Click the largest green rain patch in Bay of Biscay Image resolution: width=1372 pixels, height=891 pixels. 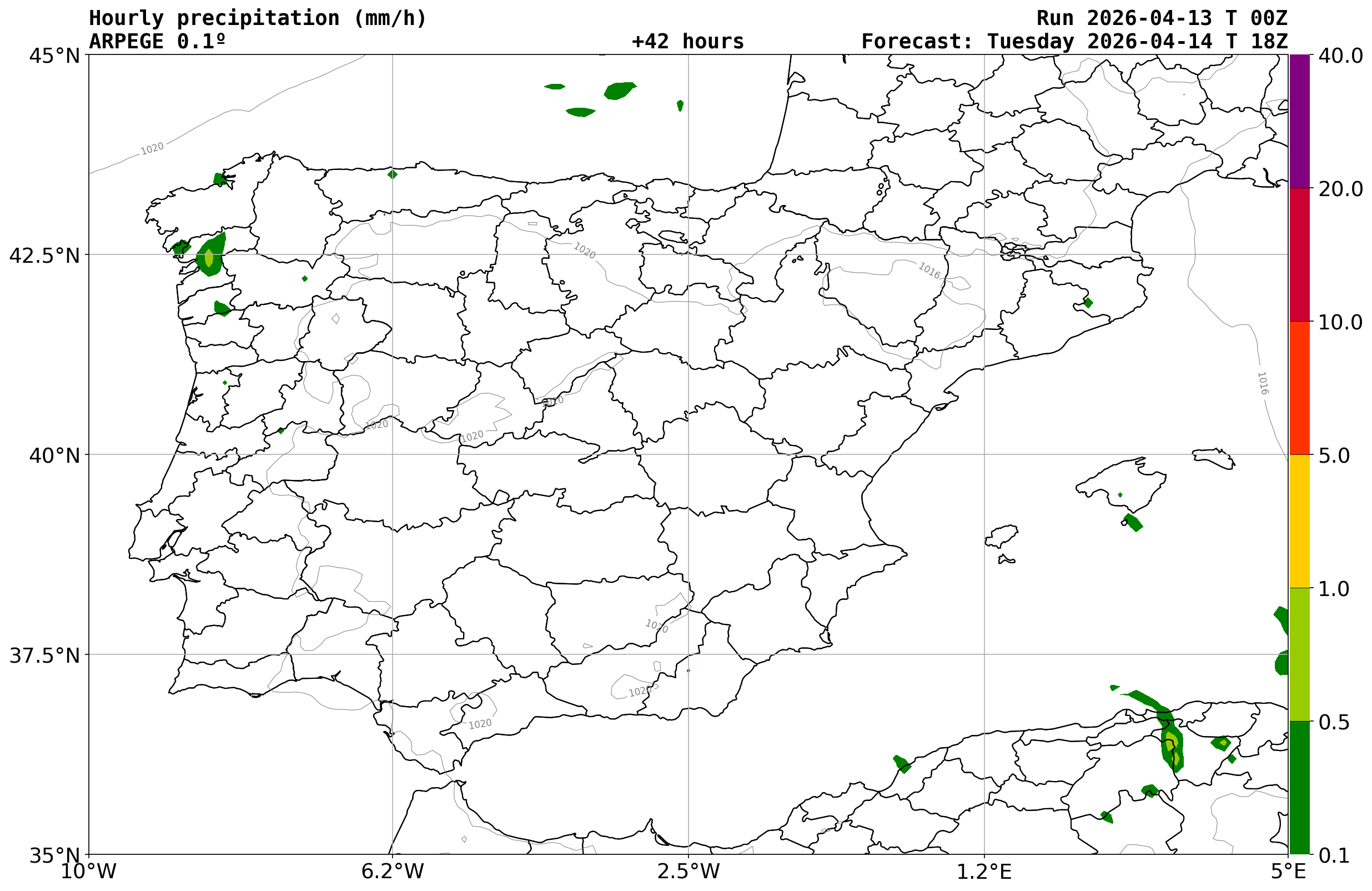tap(619, 91)
